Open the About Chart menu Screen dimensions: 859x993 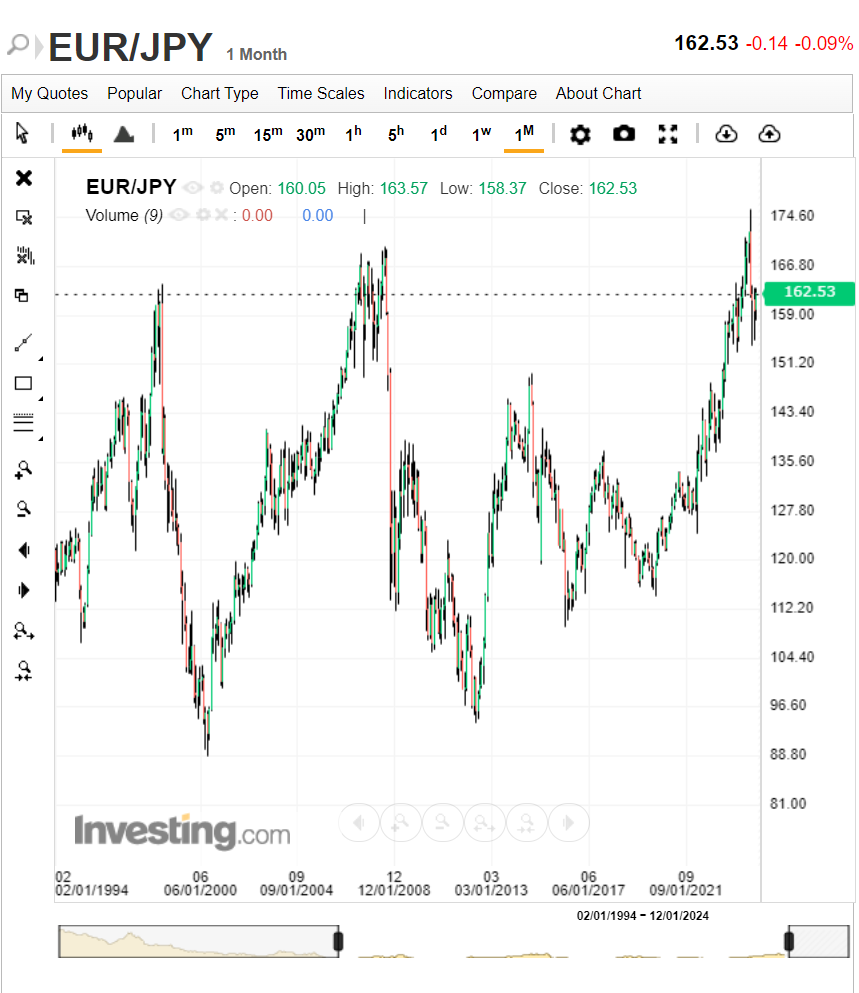click(598, 94)
